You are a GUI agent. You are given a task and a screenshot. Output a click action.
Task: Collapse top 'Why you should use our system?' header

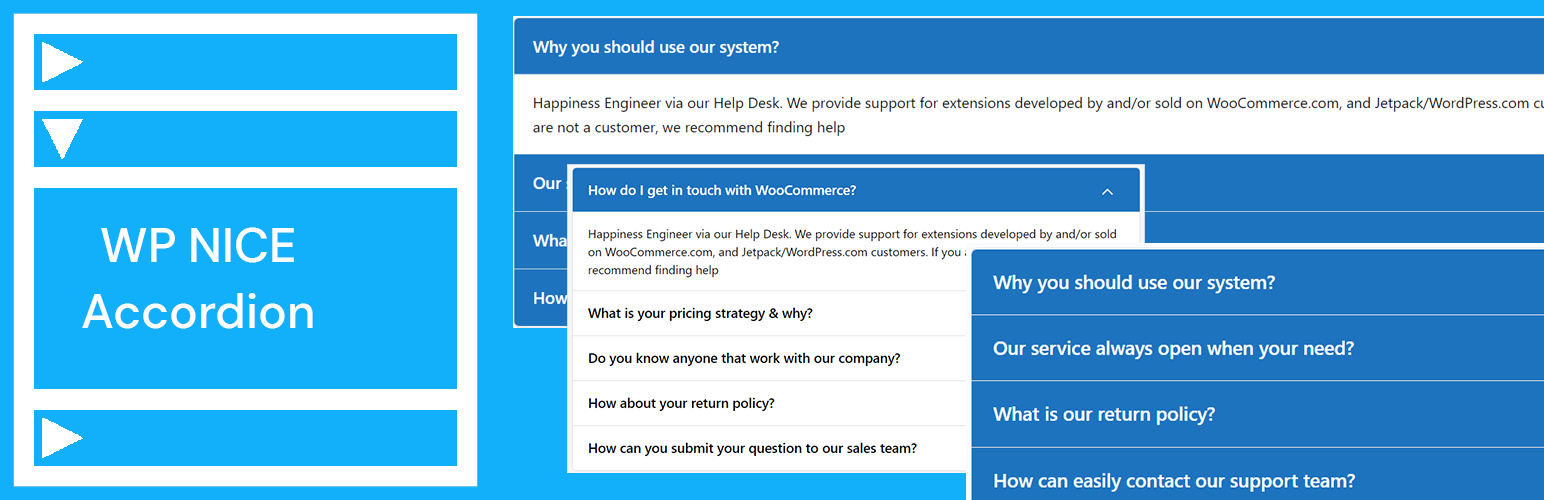(1028, 47)
